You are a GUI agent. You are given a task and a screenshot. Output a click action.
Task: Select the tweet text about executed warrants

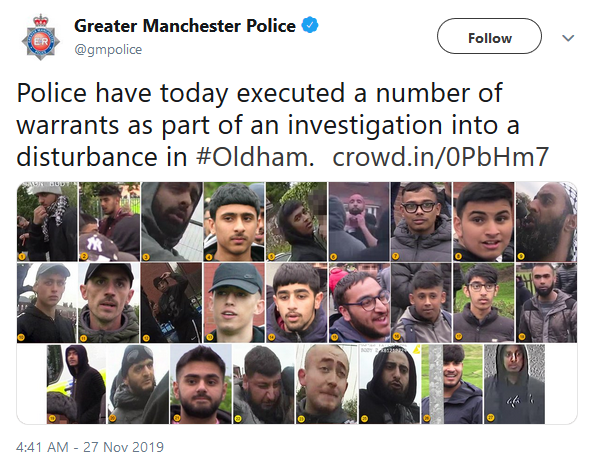point(283,125)
